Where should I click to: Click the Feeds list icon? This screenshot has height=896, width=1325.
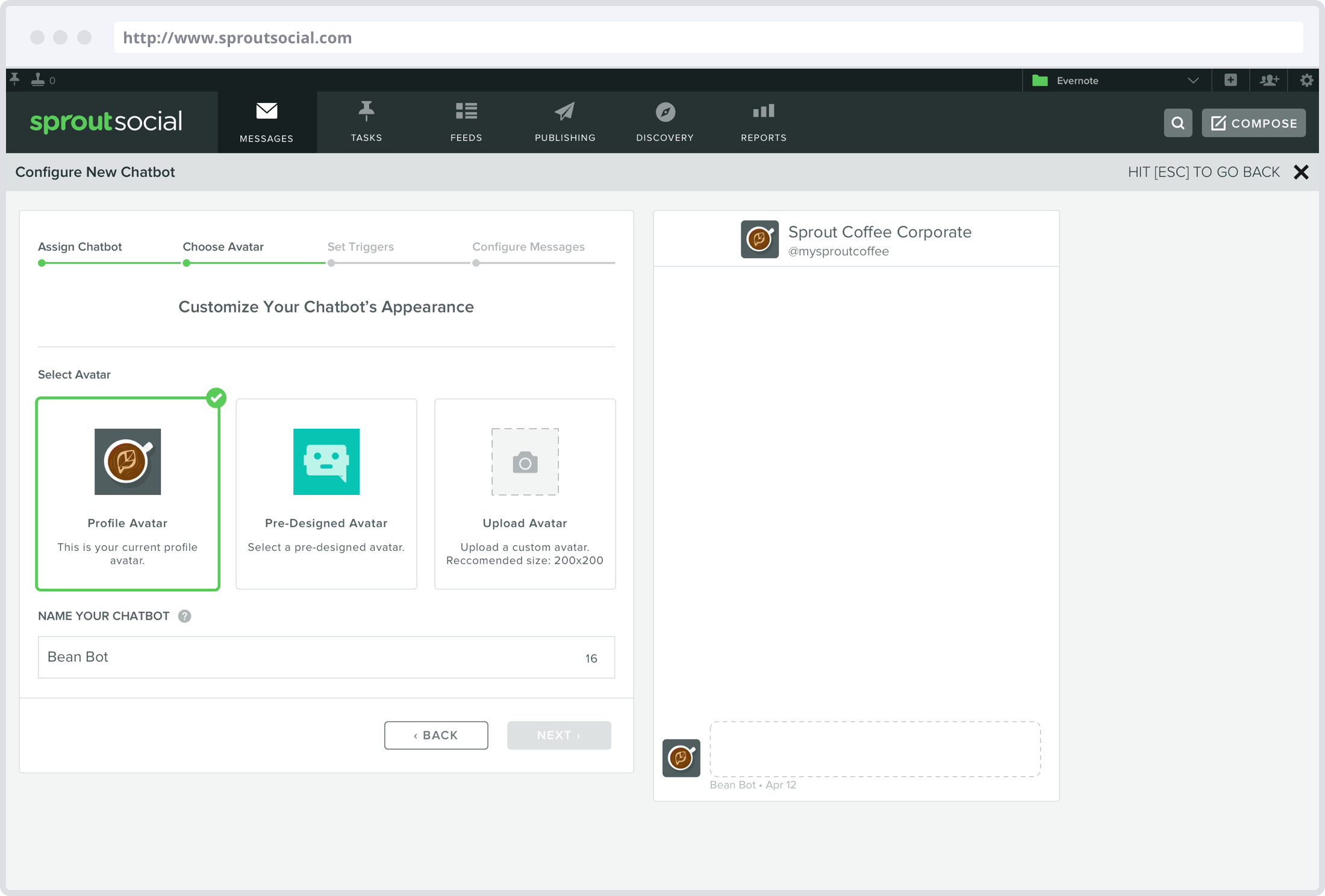point(466,111)
